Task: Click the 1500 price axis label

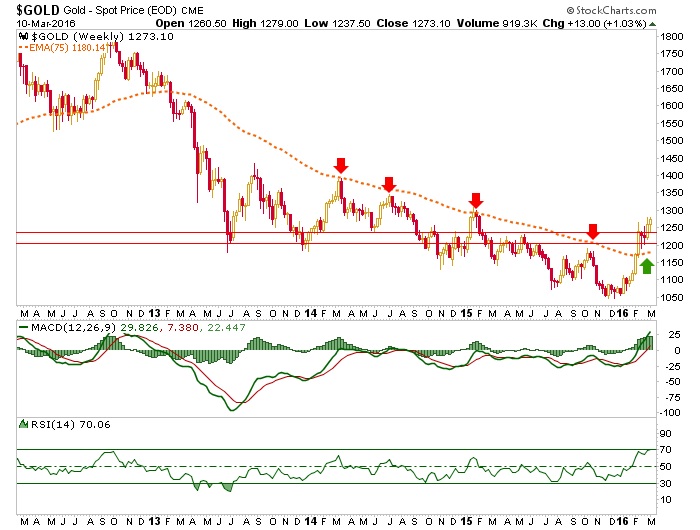Action: point(672,141)
